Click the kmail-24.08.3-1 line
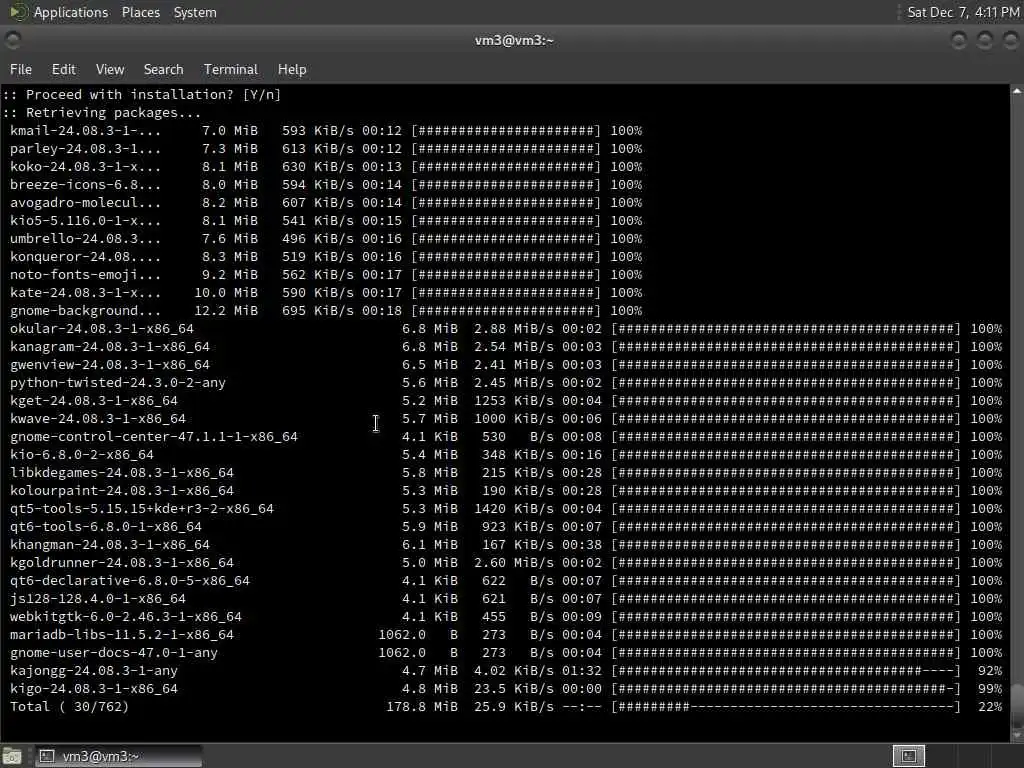The width and height of the screenshot is (1024, 768). (x=326, y=131)
